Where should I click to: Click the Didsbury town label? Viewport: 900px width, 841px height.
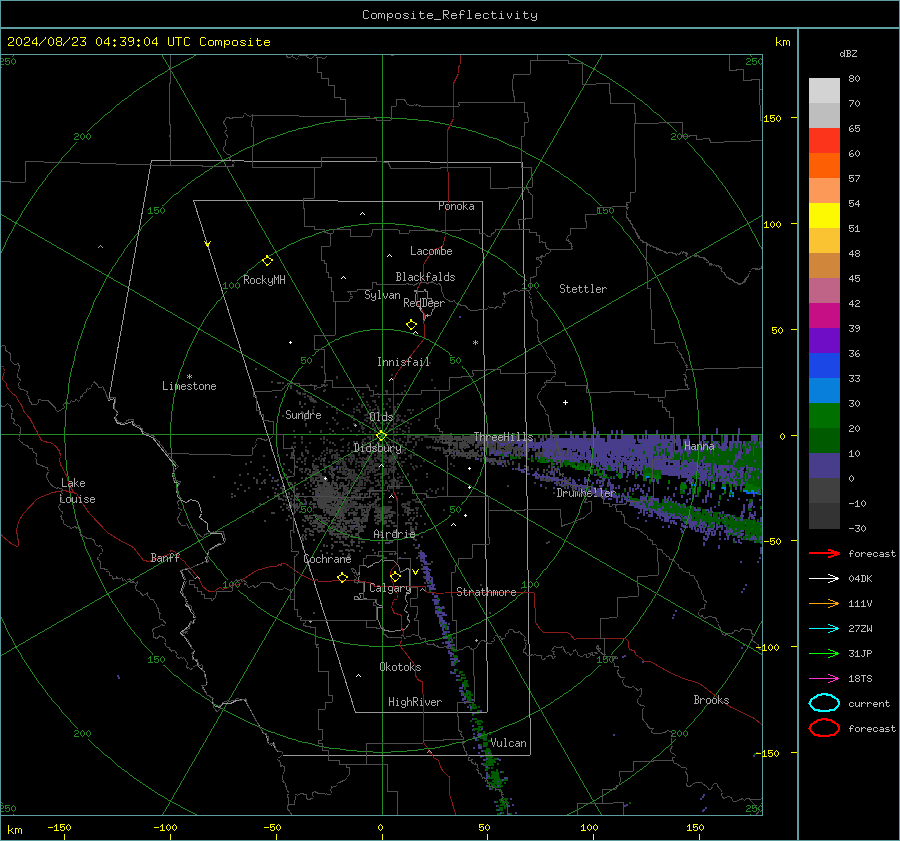377,448
